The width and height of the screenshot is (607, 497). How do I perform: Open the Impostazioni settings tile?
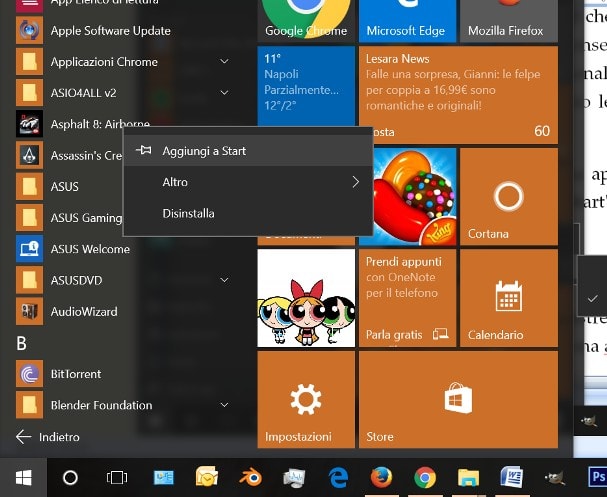[306, 399]
